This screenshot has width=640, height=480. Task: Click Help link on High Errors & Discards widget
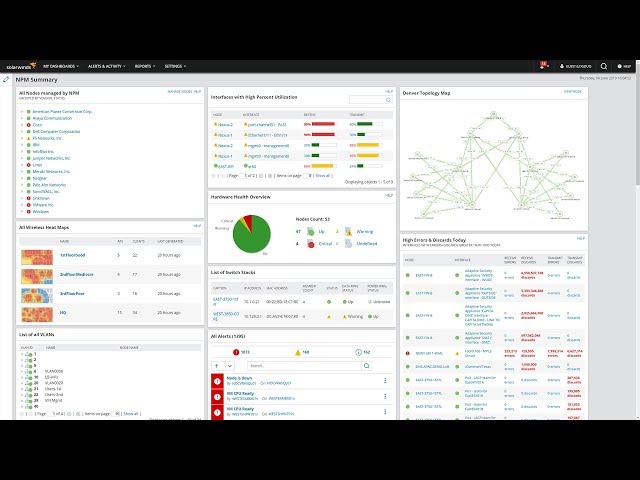(x=581, y=238)
